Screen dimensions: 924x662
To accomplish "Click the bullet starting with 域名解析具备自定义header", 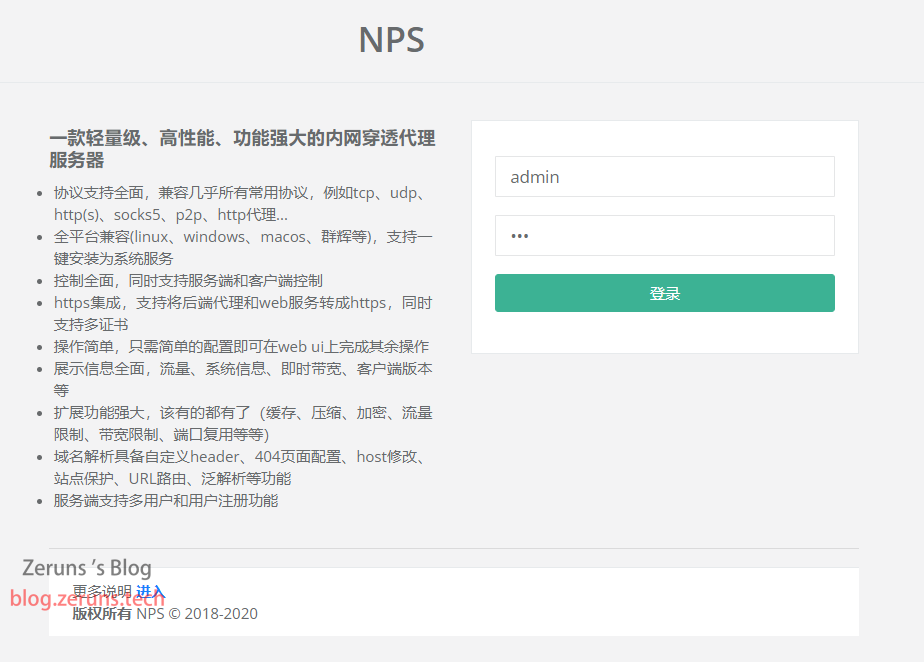I will [240, 467].
